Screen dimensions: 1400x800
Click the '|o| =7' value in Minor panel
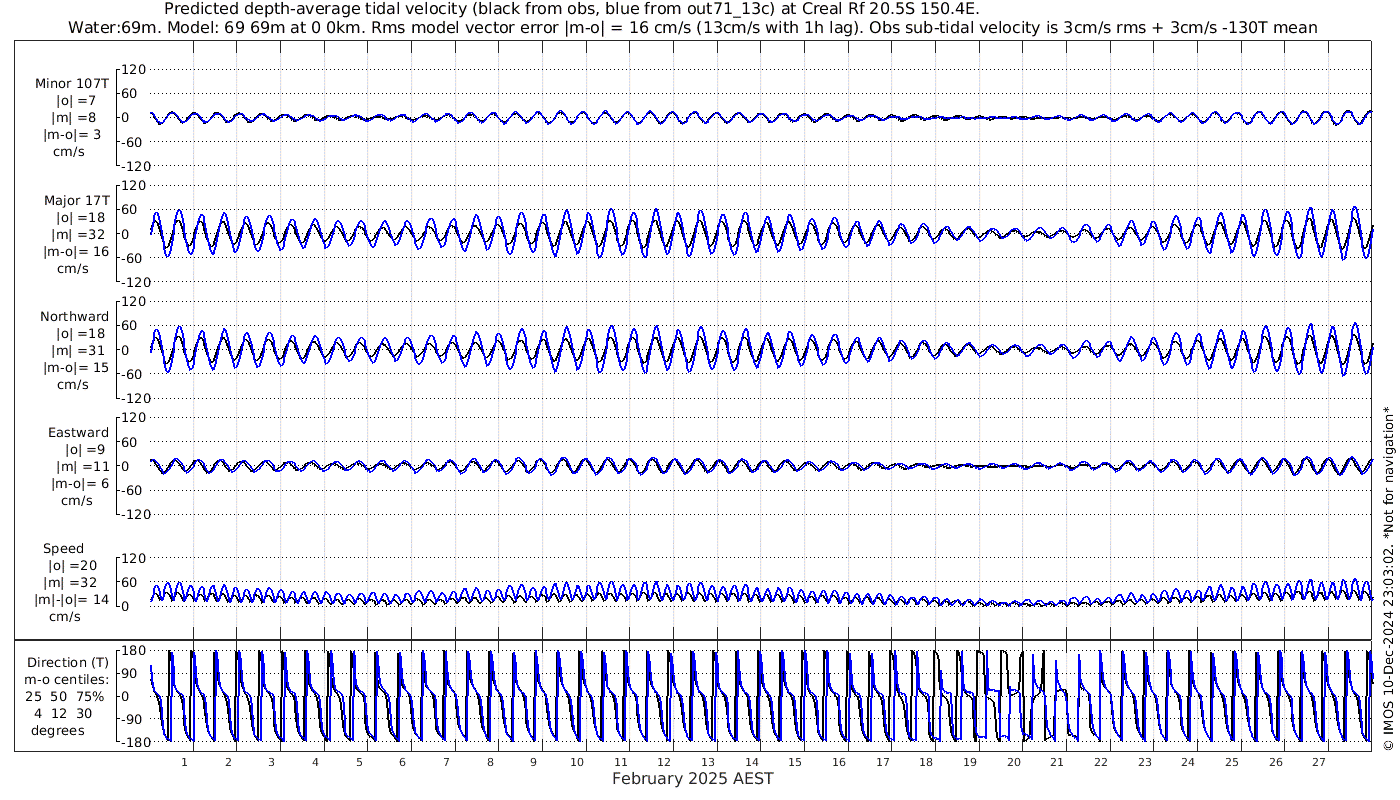[x=76, y=101]
